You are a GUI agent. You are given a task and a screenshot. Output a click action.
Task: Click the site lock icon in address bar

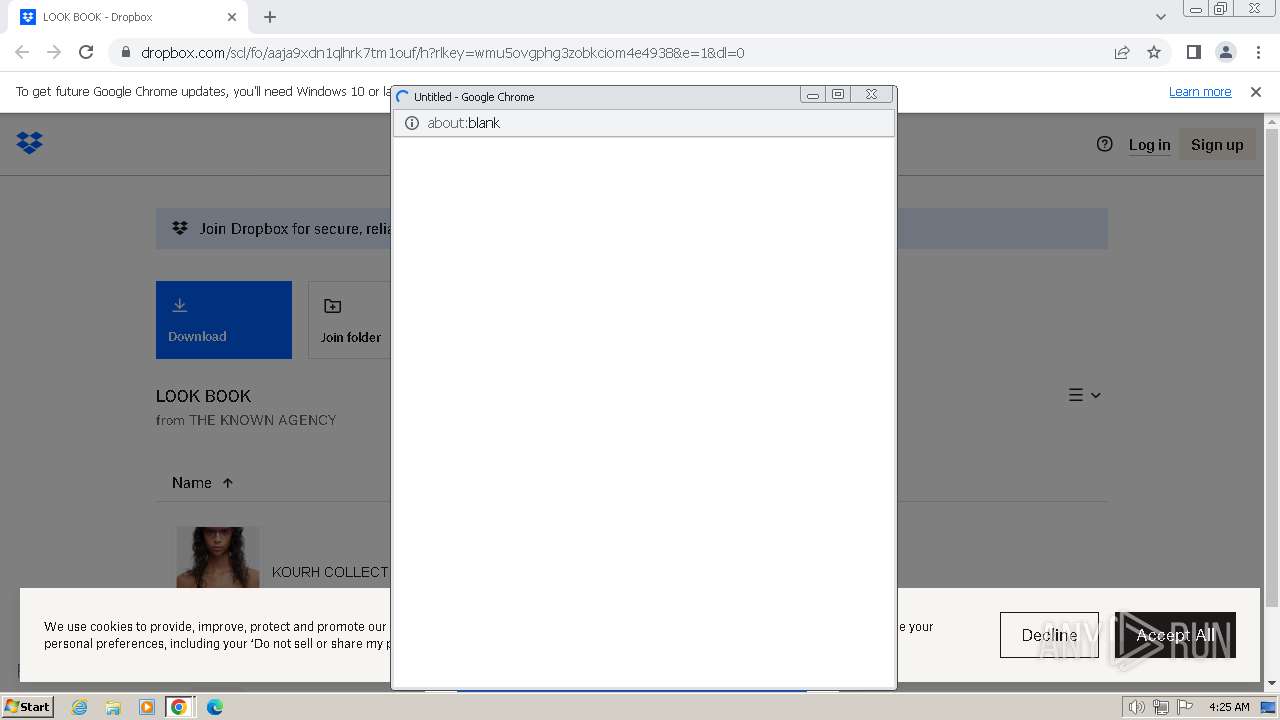coord(126,53)
